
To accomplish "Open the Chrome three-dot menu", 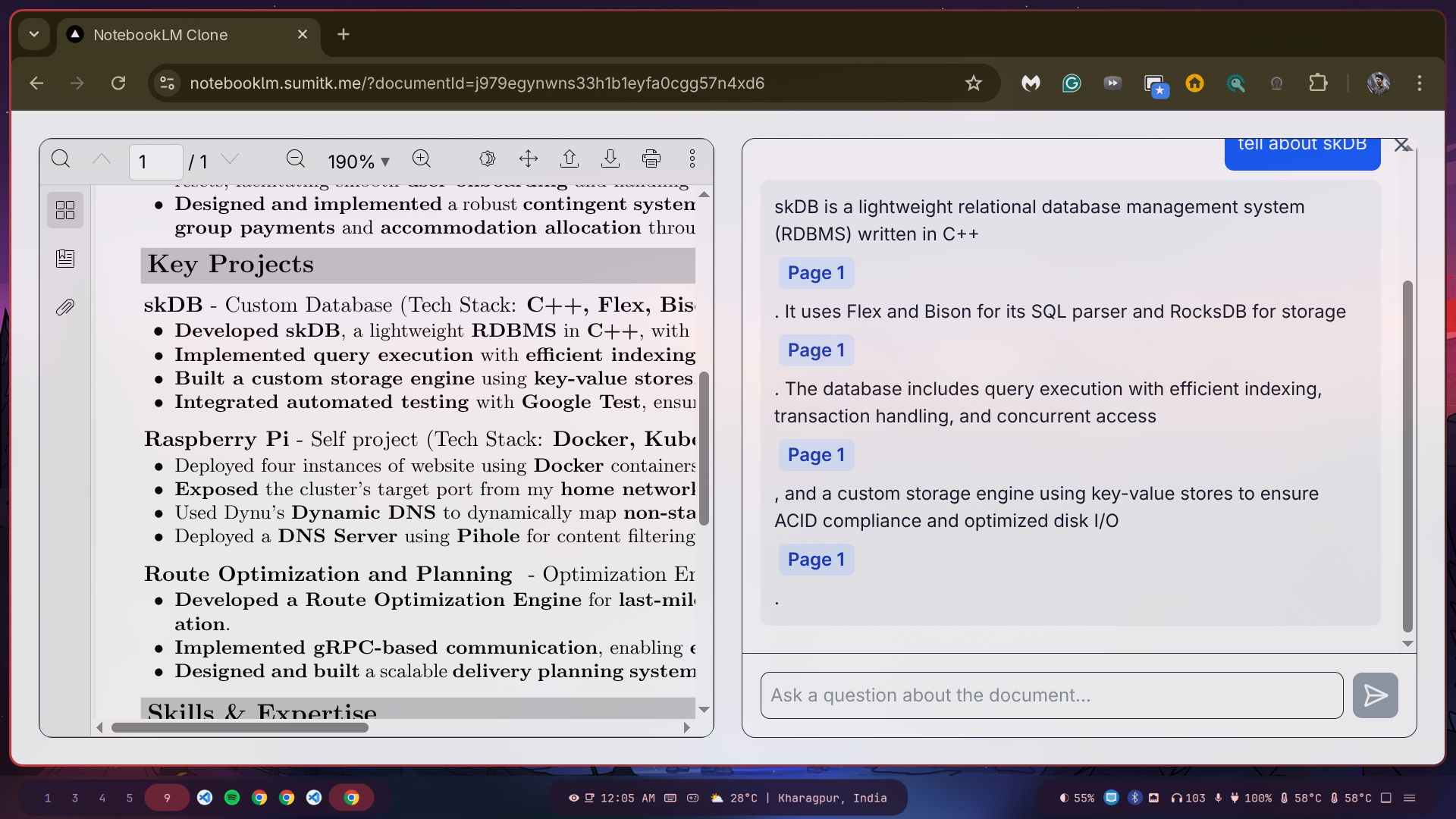I will click(x=1420, y=83).
